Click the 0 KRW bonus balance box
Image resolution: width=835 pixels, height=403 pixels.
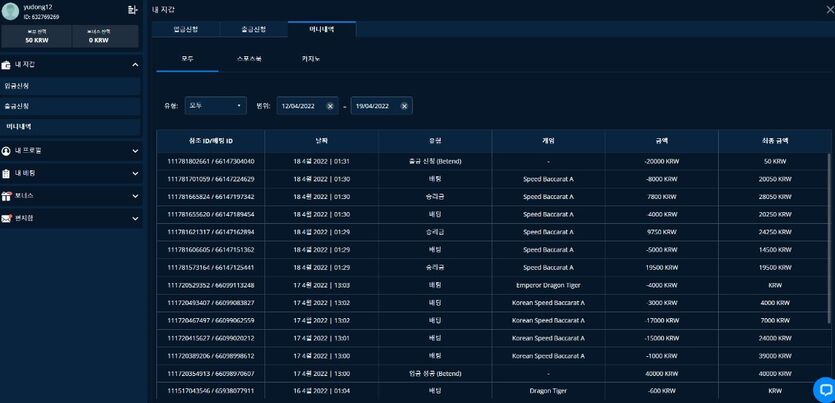click(x=105, y=36)
